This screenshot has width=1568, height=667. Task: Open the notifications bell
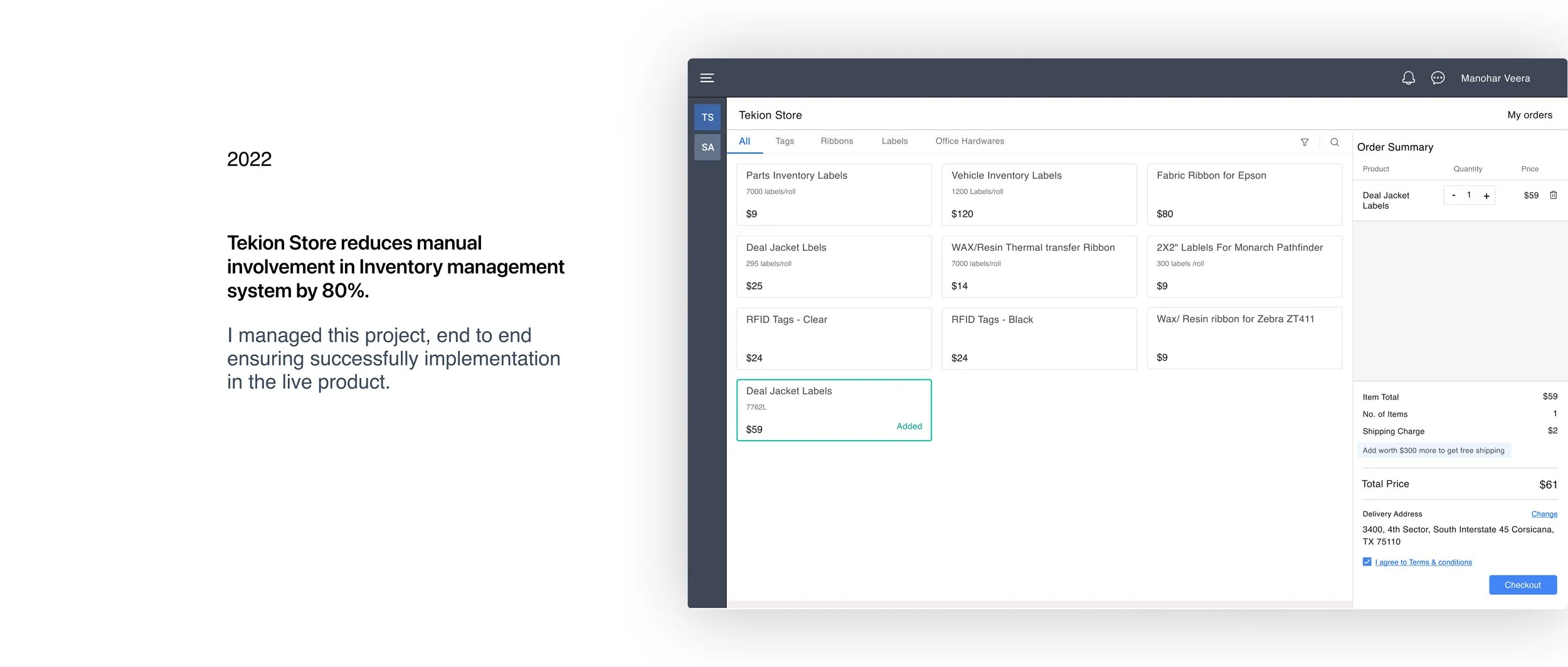click(x=1408, y=78)
